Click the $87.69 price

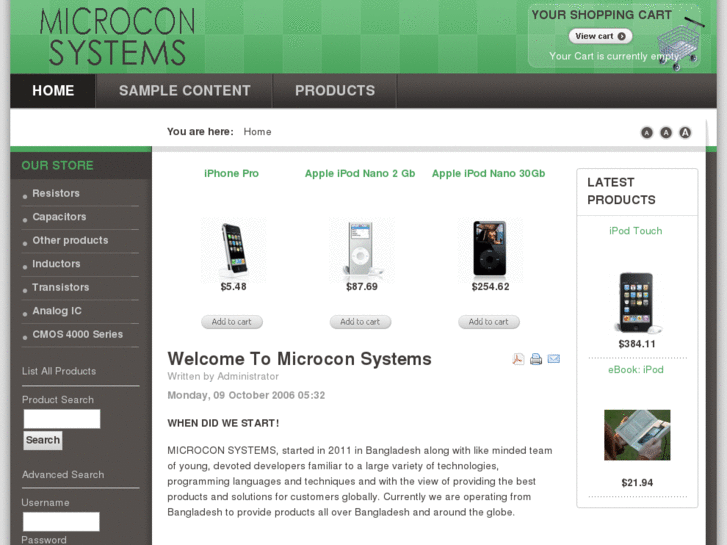[x=362, y=287]
